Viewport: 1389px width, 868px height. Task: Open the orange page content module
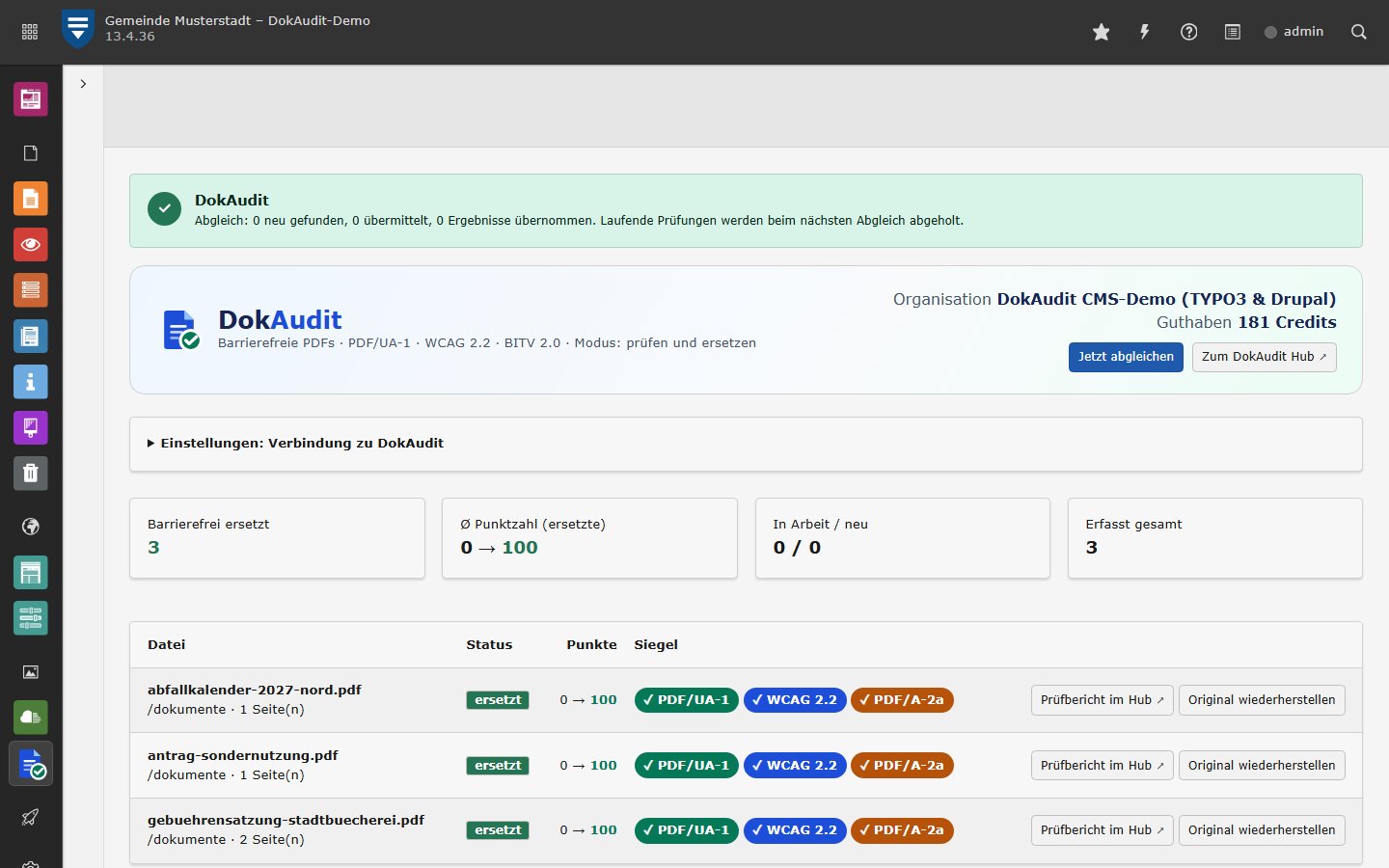31,199
